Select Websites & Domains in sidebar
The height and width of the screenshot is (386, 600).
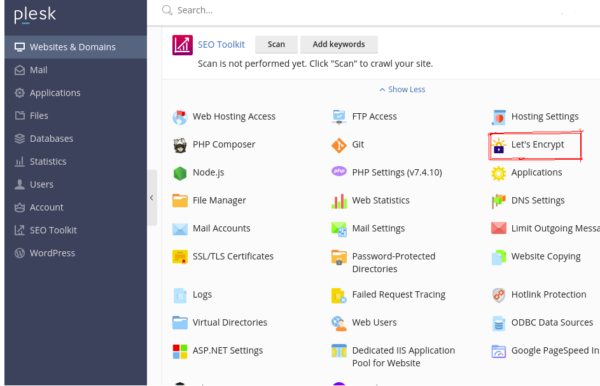click(x=75, y=47)
